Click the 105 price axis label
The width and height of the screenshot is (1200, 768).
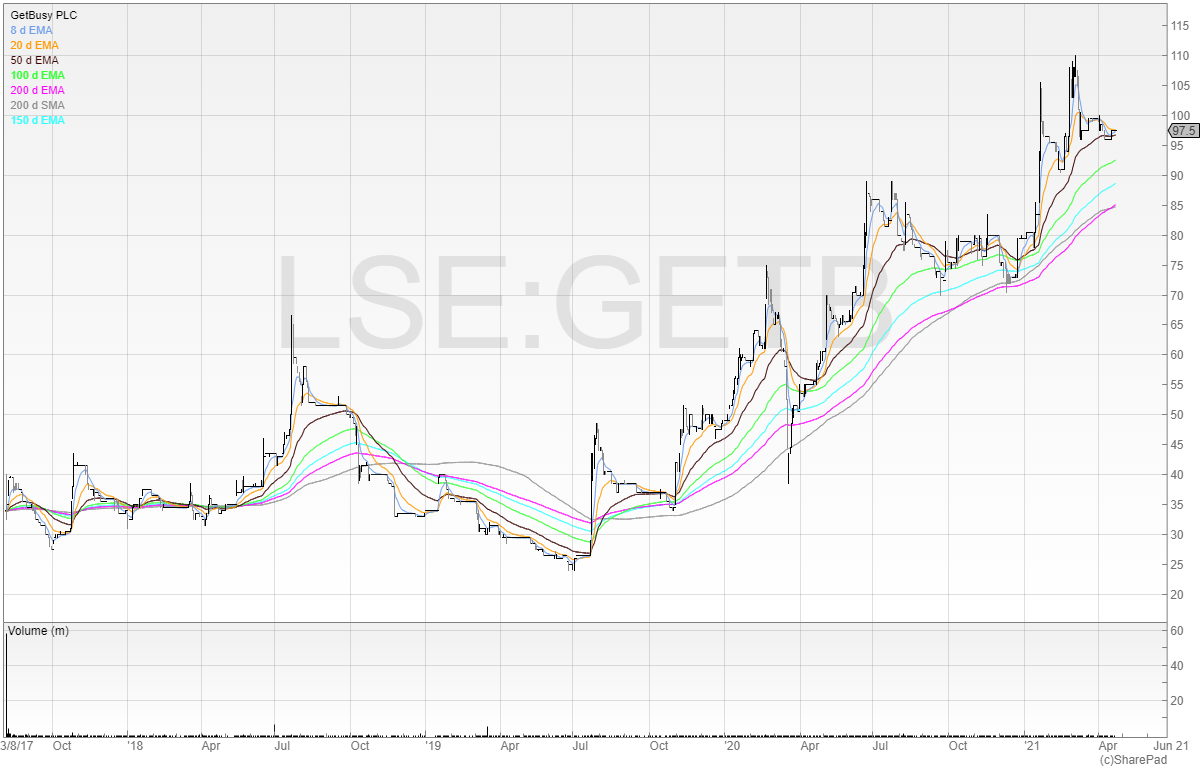(1178, 86)
